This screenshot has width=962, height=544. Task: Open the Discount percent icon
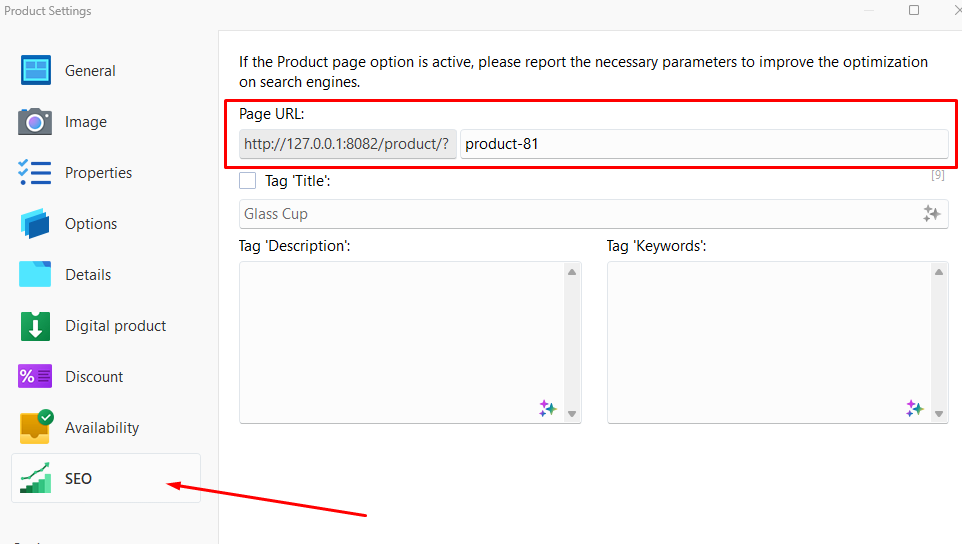point(36,377)
